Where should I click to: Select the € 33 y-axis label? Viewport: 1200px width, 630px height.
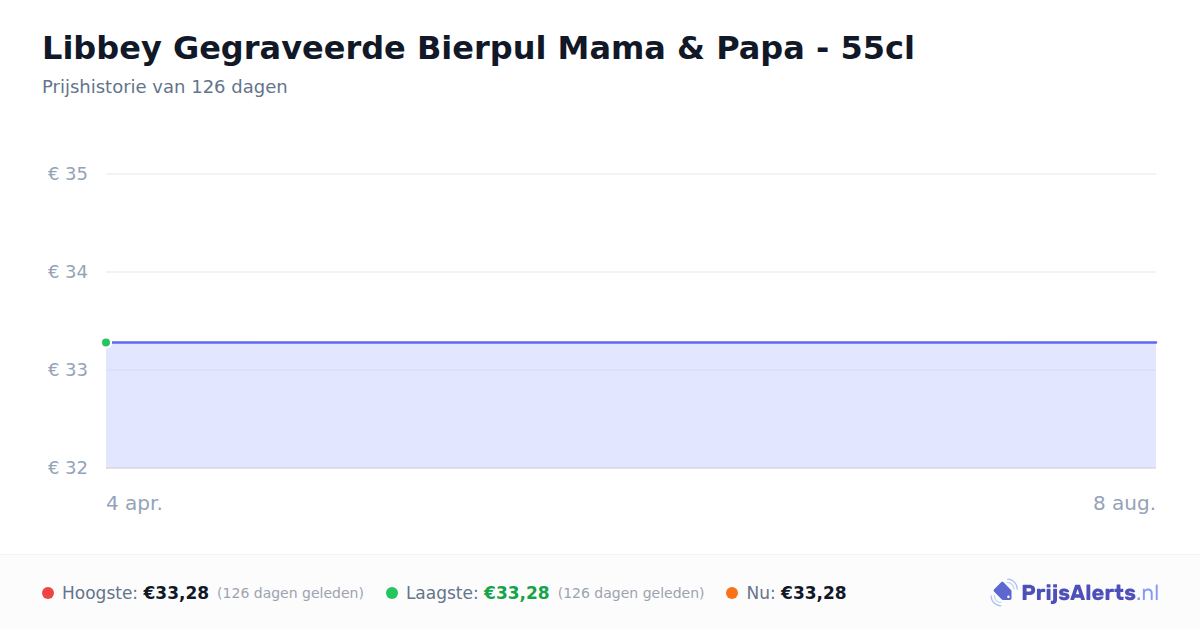click(68, 370)
